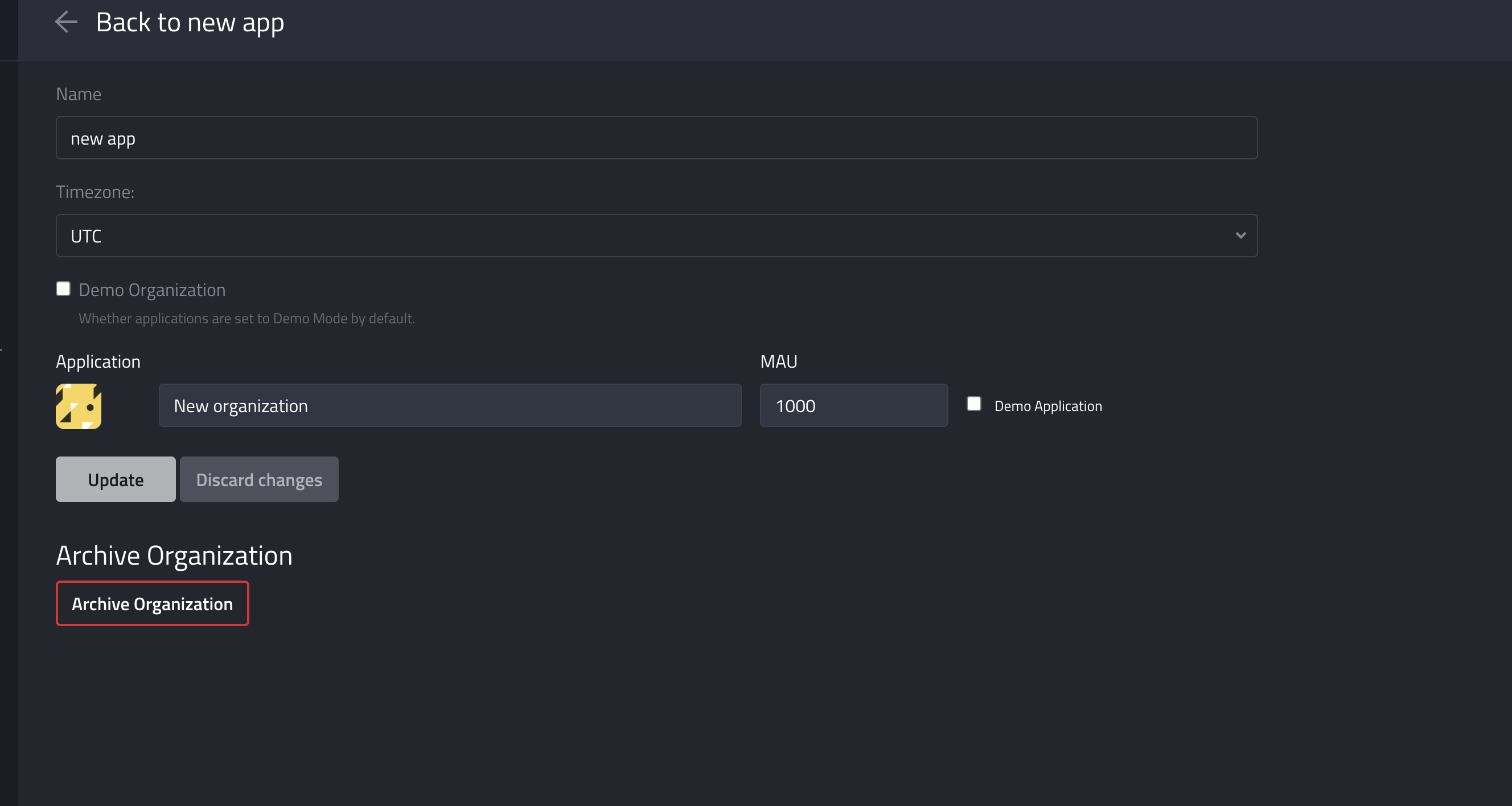Click the 'Archive Organization' section heading
Image resolution: width=1512 pixels, height=806 pixels.
174,556
